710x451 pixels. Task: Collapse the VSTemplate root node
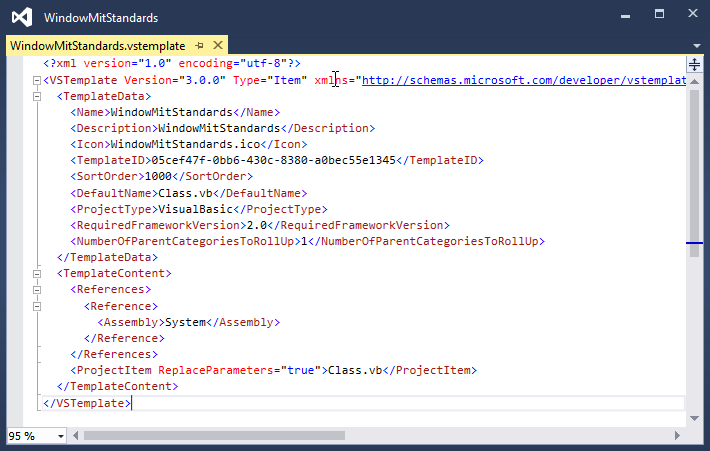click(36, 80)
